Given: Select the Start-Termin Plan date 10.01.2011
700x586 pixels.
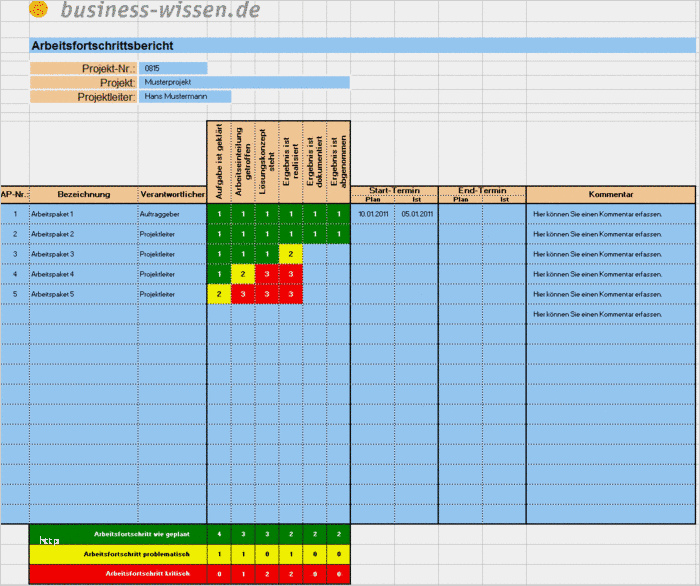Looking at the screenshot, I should [x=373, y=214].
